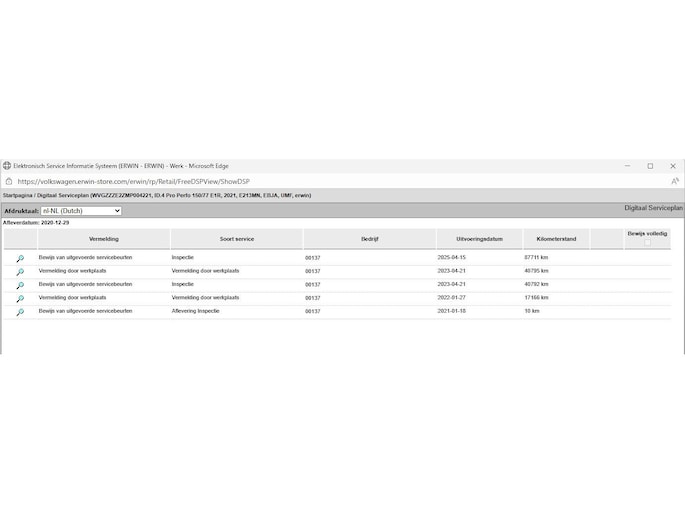Click the Kilometerstand column header
This screenshot has width=685, height=514.
(554, 240)
